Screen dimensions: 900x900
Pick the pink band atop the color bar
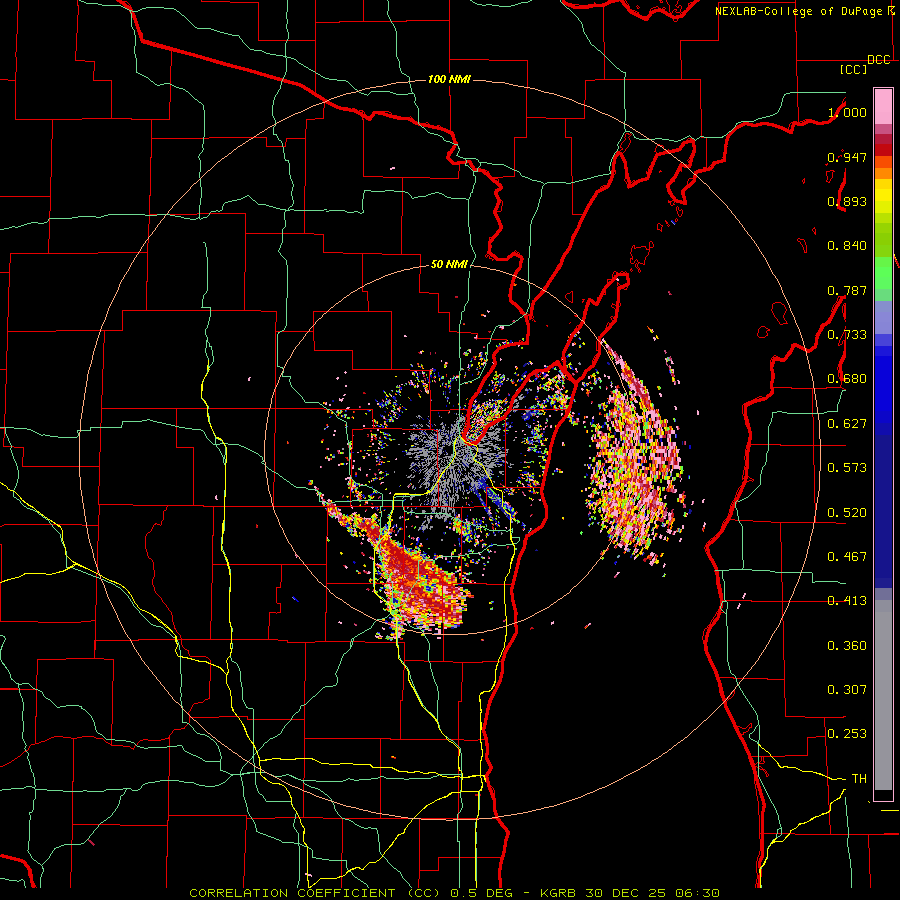click(x=883, y=106)
